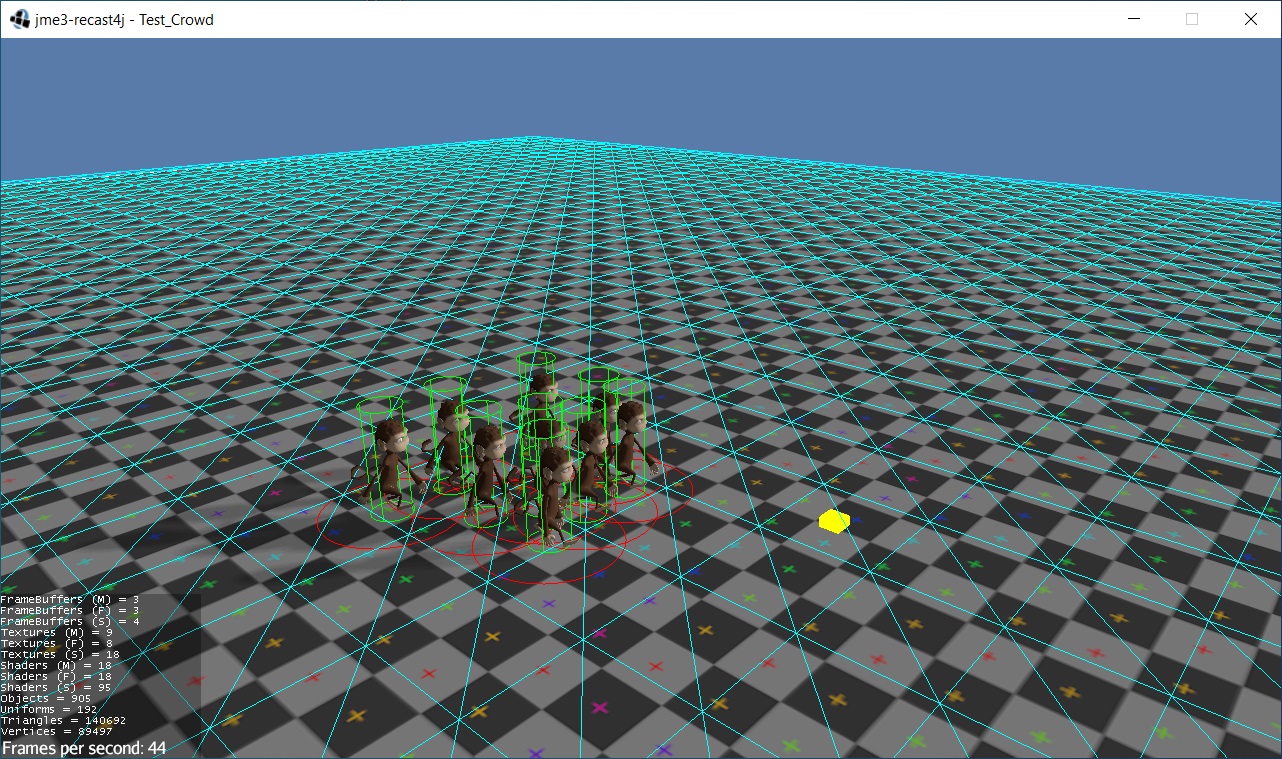Click the "Textures (M) = 9" stat line

tap(56, 633)
